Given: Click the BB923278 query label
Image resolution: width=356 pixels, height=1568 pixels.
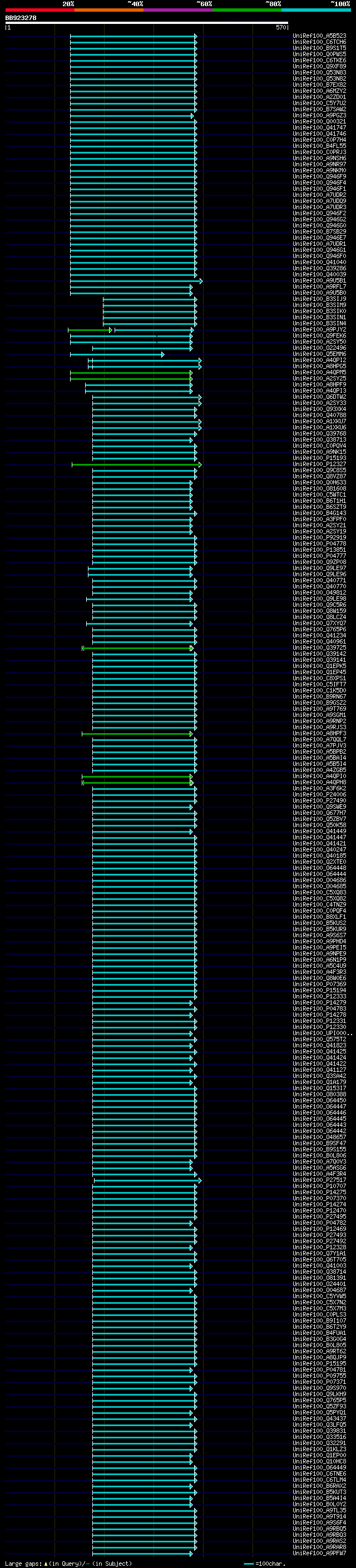Looking at the screenshot, I should [x=21, y=18].
